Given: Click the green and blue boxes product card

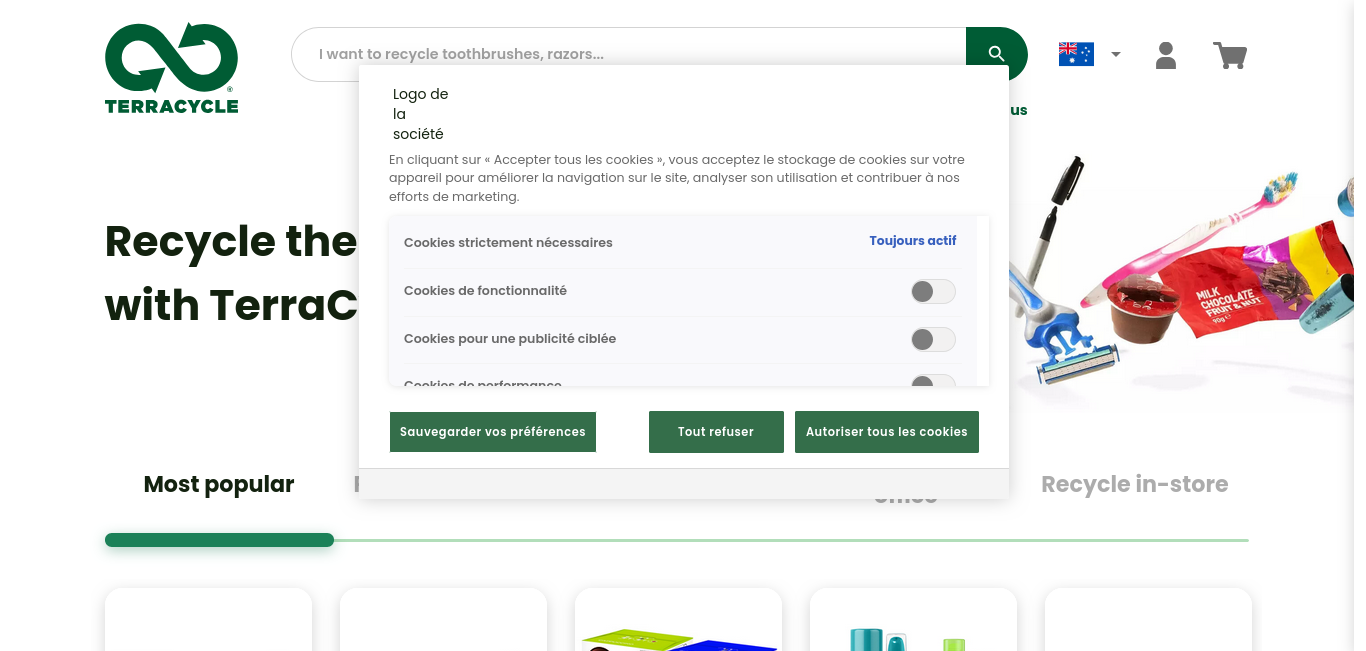Looking at the screenshot, I should [x=678, y=620].
